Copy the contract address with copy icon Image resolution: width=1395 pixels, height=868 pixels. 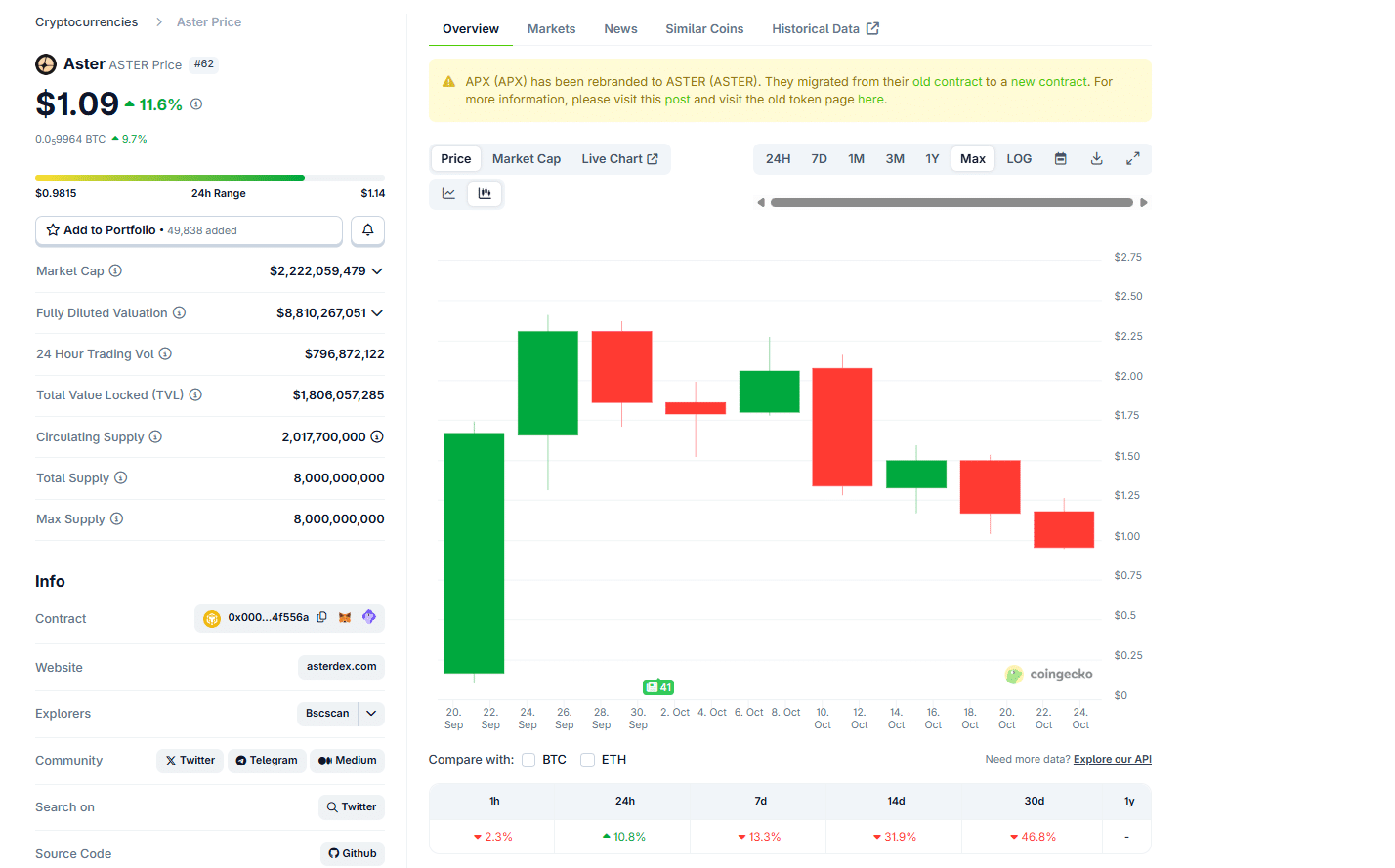(x=321, y=617)
